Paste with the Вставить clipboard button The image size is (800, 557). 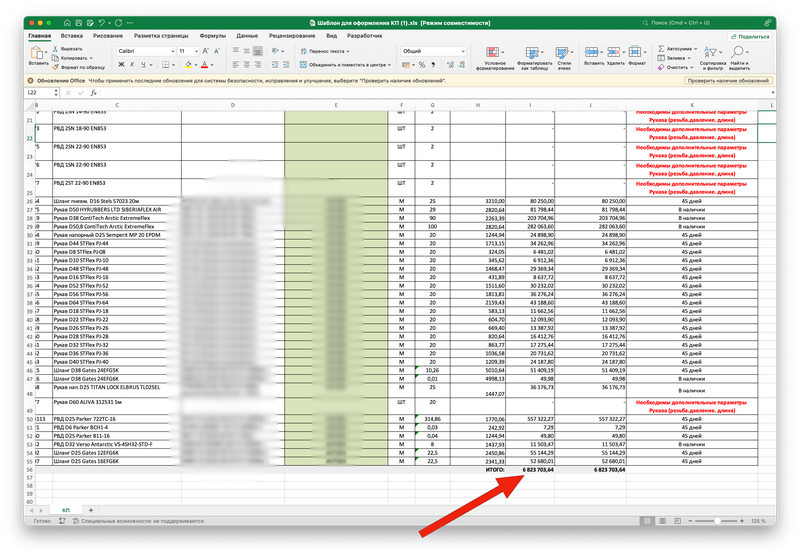pos(38,56)
